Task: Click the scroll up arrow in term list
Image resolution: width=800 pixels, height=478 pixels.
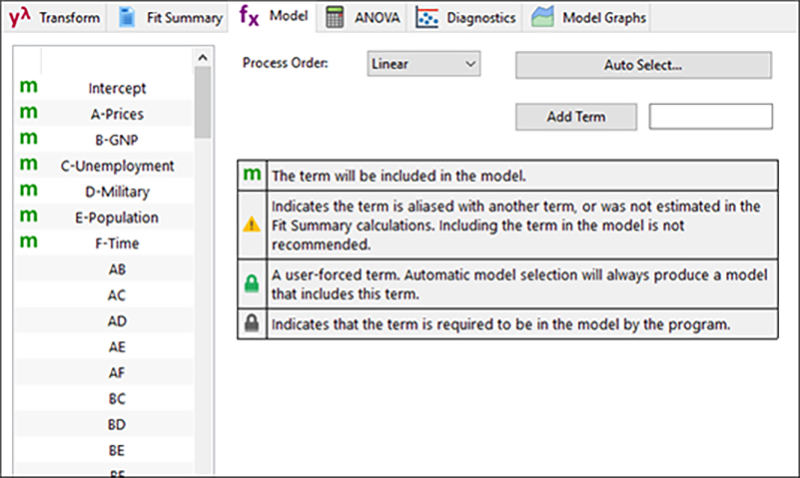Action: (x=203, y=58)
